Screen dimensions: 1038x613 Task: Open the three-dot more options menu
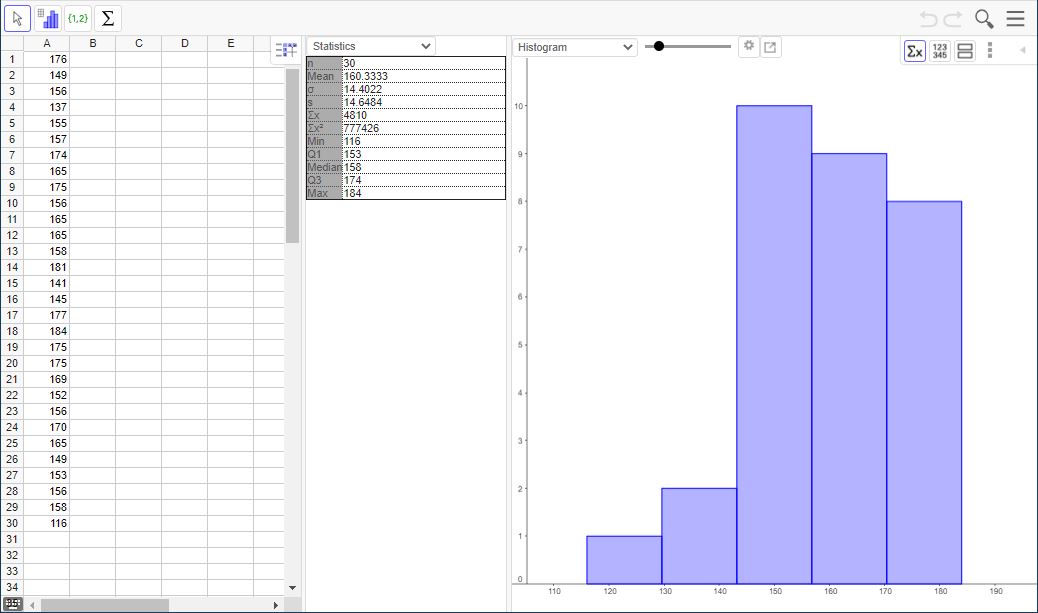[x=990, y=50]
